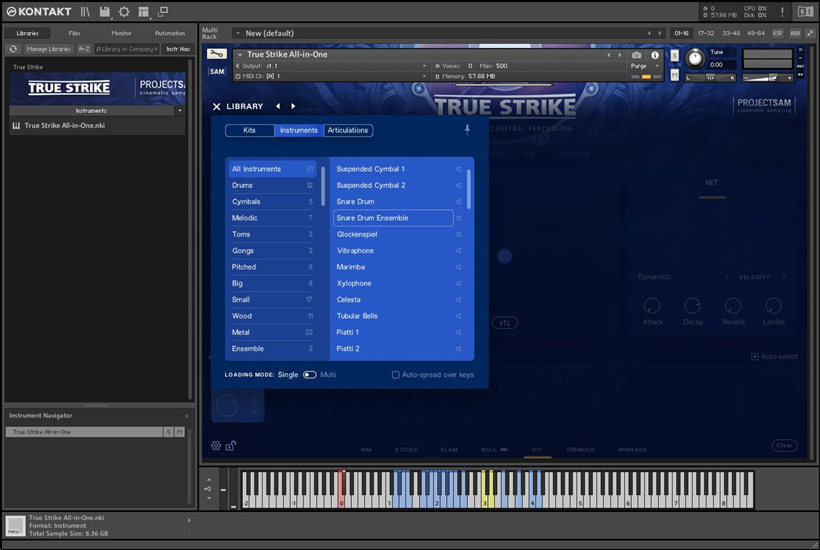Preview Snare Drum speaker icon
Screen dimensions: 820x550
click(459, 202)
